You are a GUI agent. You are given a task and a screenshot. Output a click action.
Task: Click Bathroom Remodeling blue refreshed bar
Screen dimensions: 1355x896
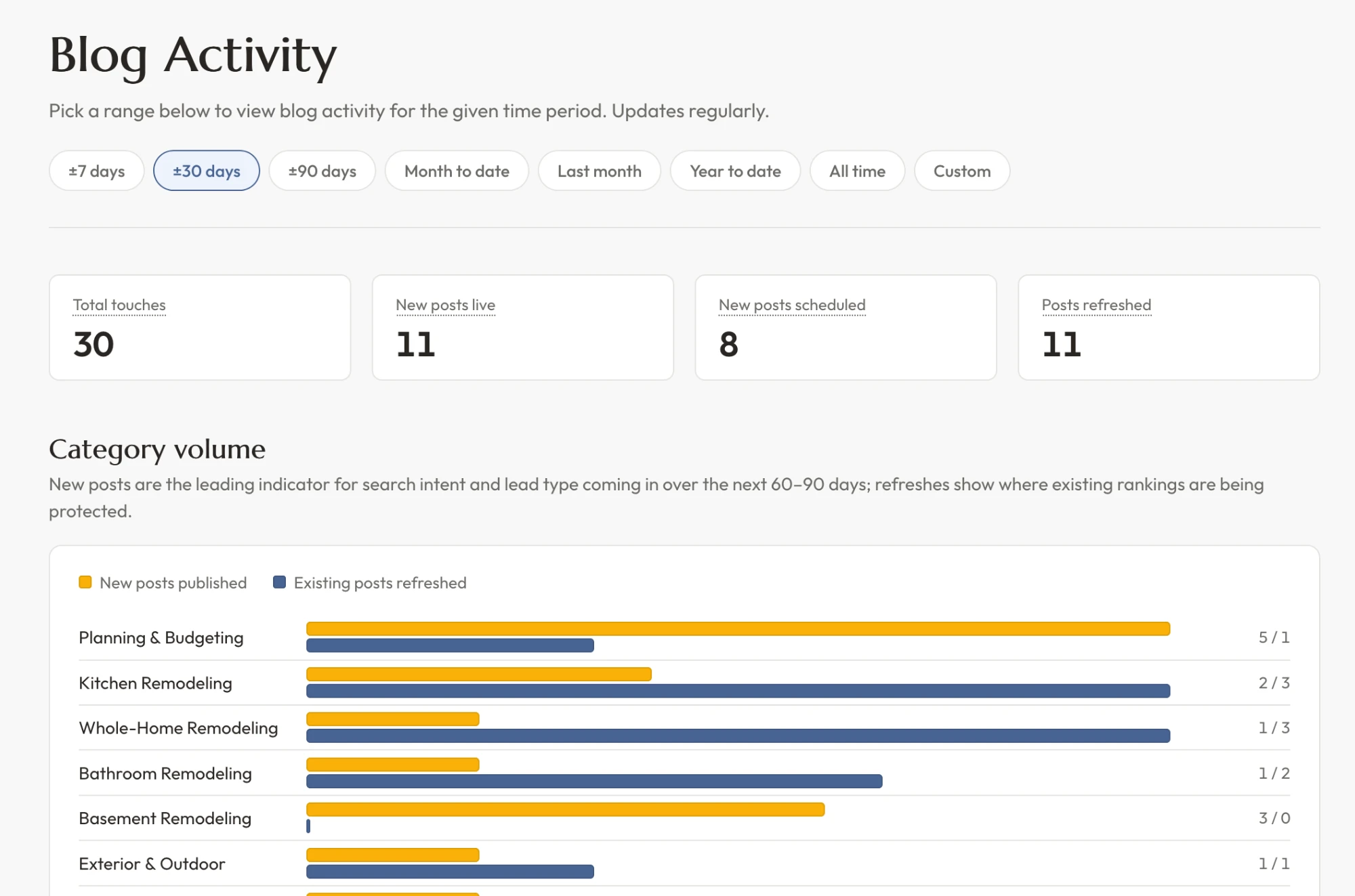pyautogui.click(x=594, y=781)
